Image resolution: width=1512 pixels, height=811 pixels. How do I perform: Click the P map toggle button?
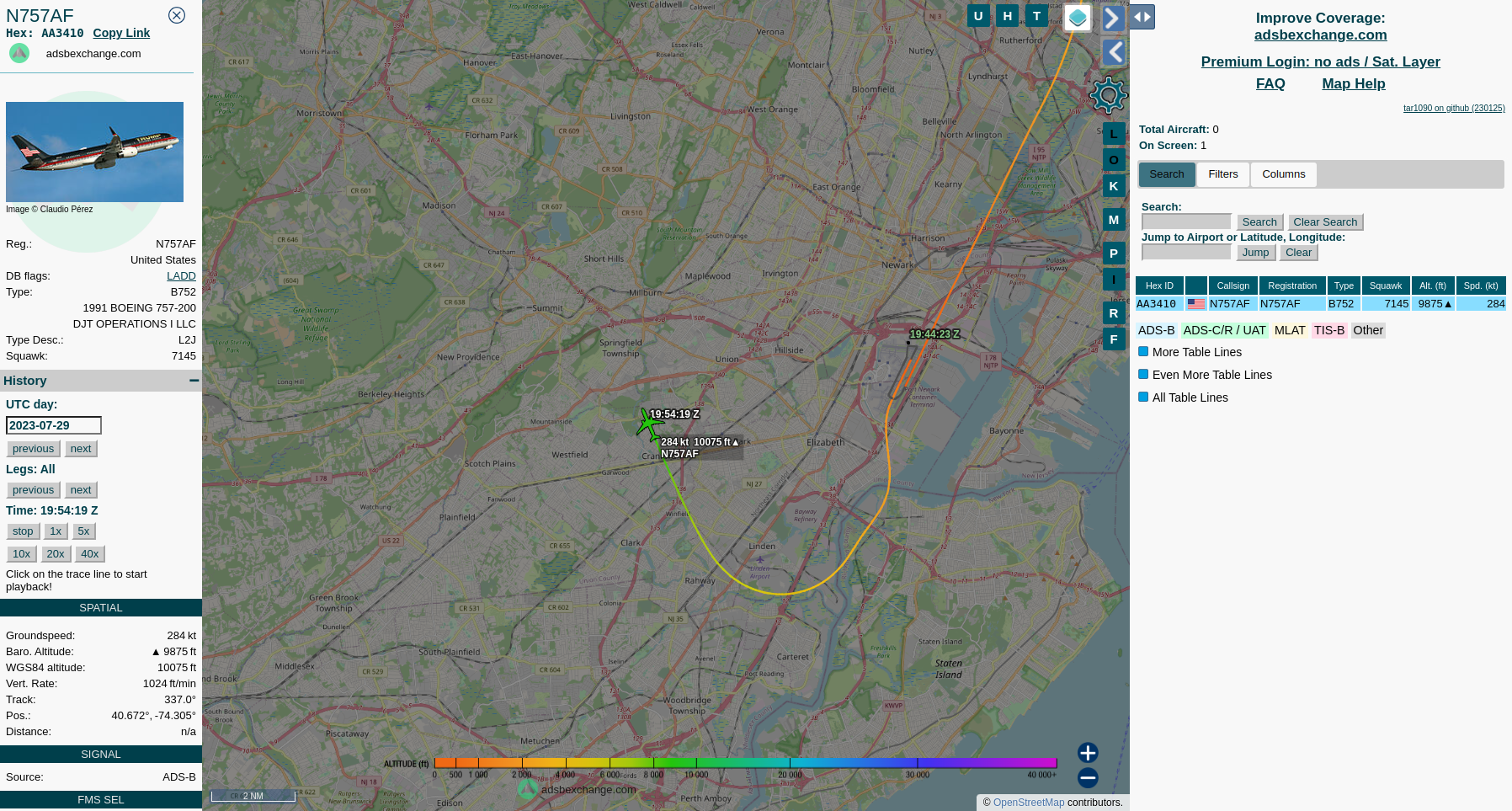(x=1114, y=253)
